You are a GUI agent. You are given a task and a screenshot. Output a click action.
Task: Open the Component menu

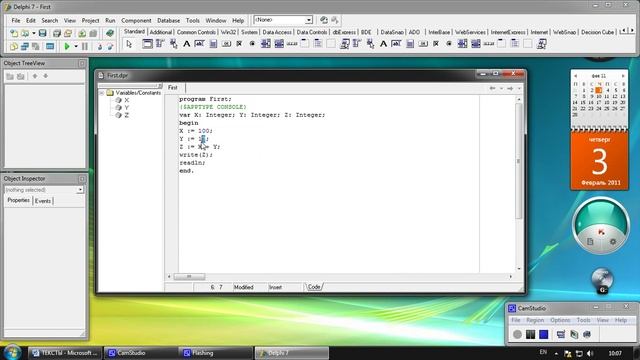tap(136, 20)
